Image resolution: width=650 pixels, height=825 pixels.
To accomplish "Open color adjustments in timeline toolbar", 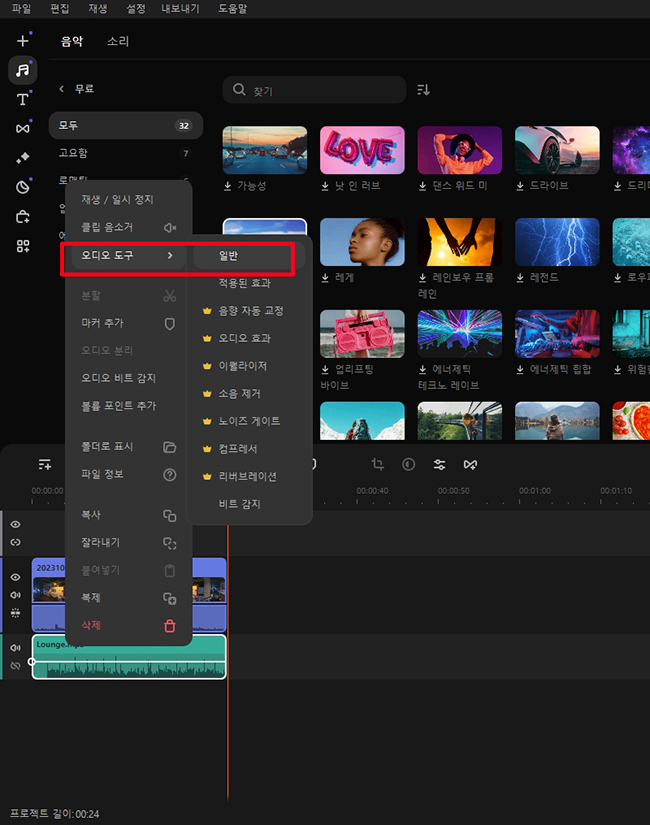I will pyautogui.click(x=408, y=464).
